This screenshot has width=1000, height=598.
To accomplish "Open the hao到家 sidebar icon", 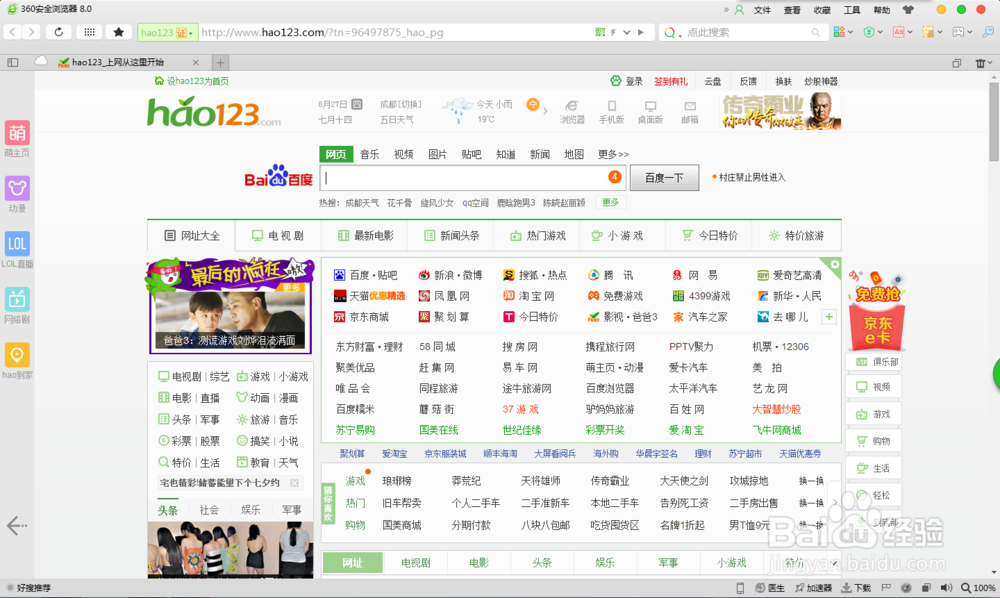I will 17,354.
